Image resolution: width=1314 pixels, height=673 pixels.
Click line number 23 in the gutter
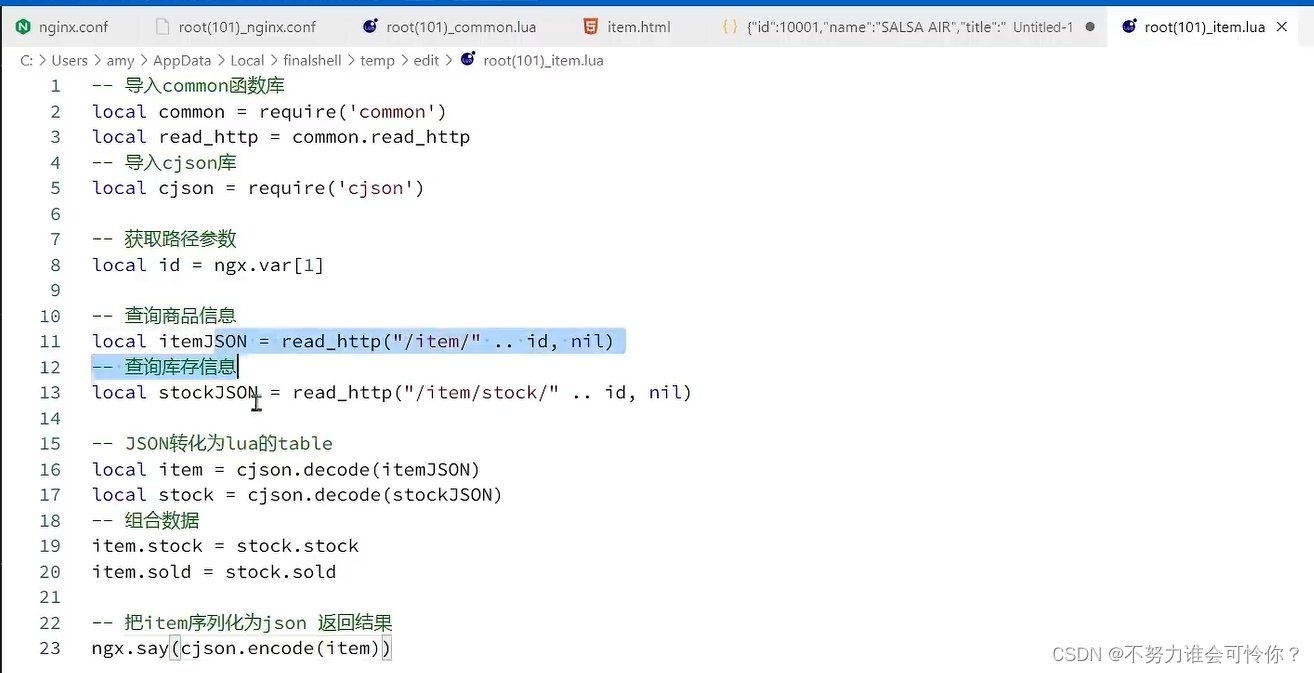(50, 648)
